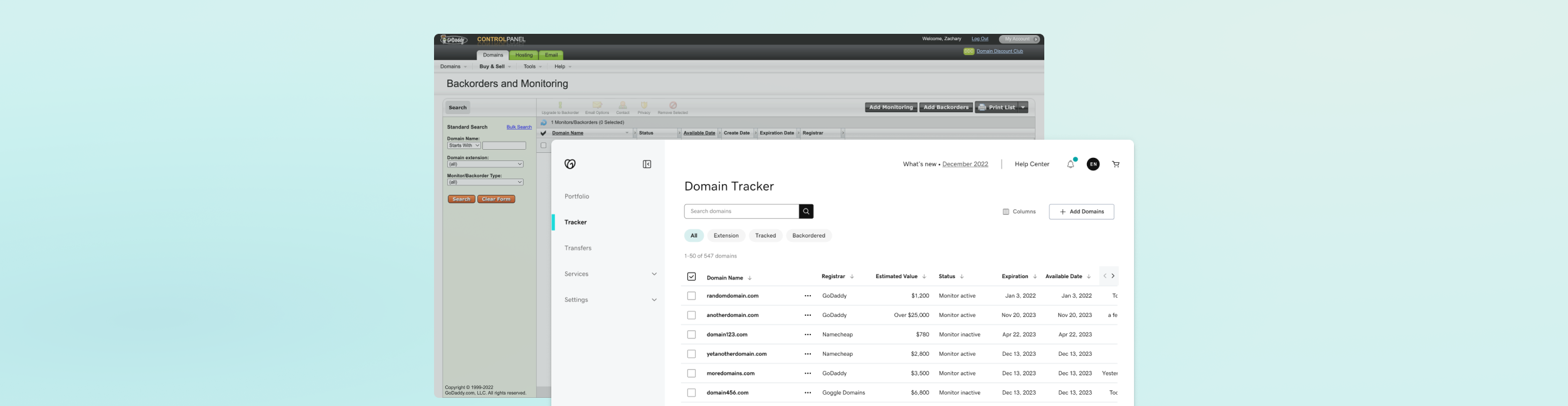This screenshot has width=1568, height=406.
Task: Open Tools menu in Control Panel
Action: click(x=532, y=66)
